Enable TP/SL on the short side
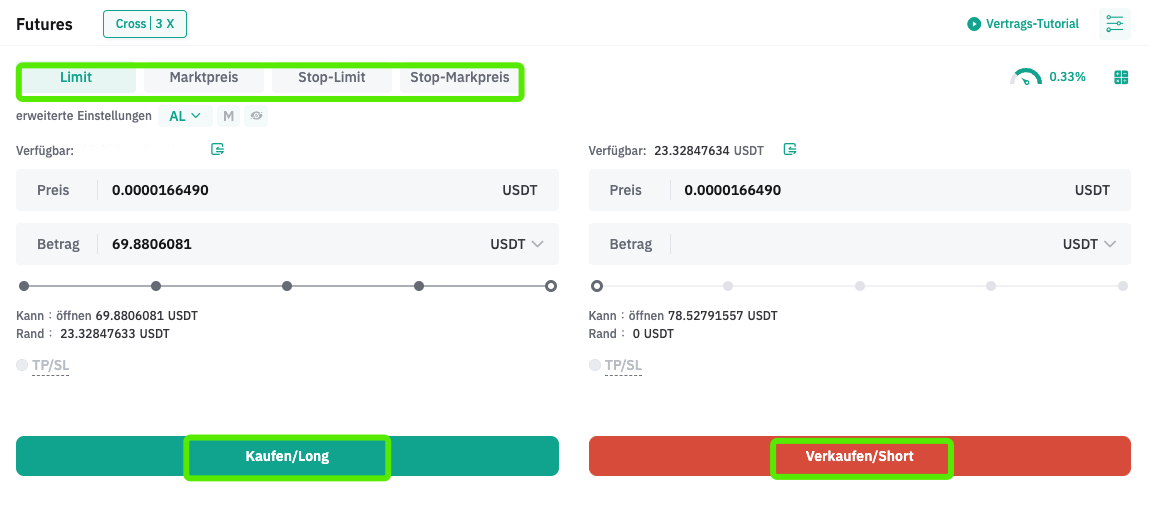 (594, 365)
